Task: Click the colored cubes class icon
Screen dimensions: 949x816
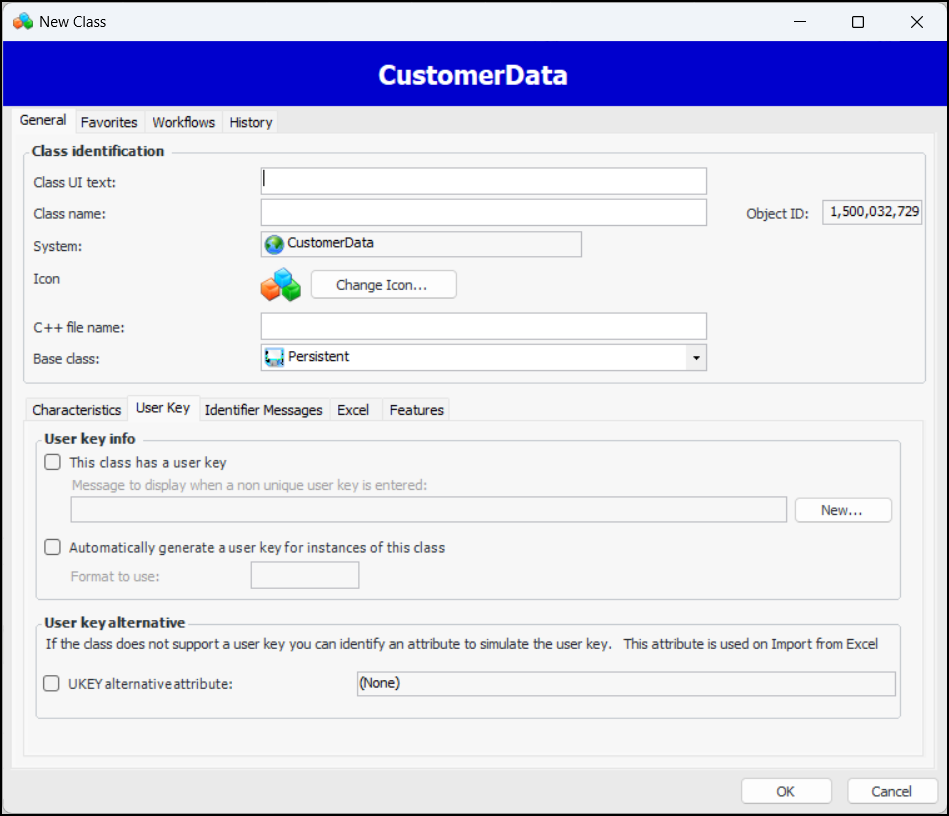Action: click(281, 285)
